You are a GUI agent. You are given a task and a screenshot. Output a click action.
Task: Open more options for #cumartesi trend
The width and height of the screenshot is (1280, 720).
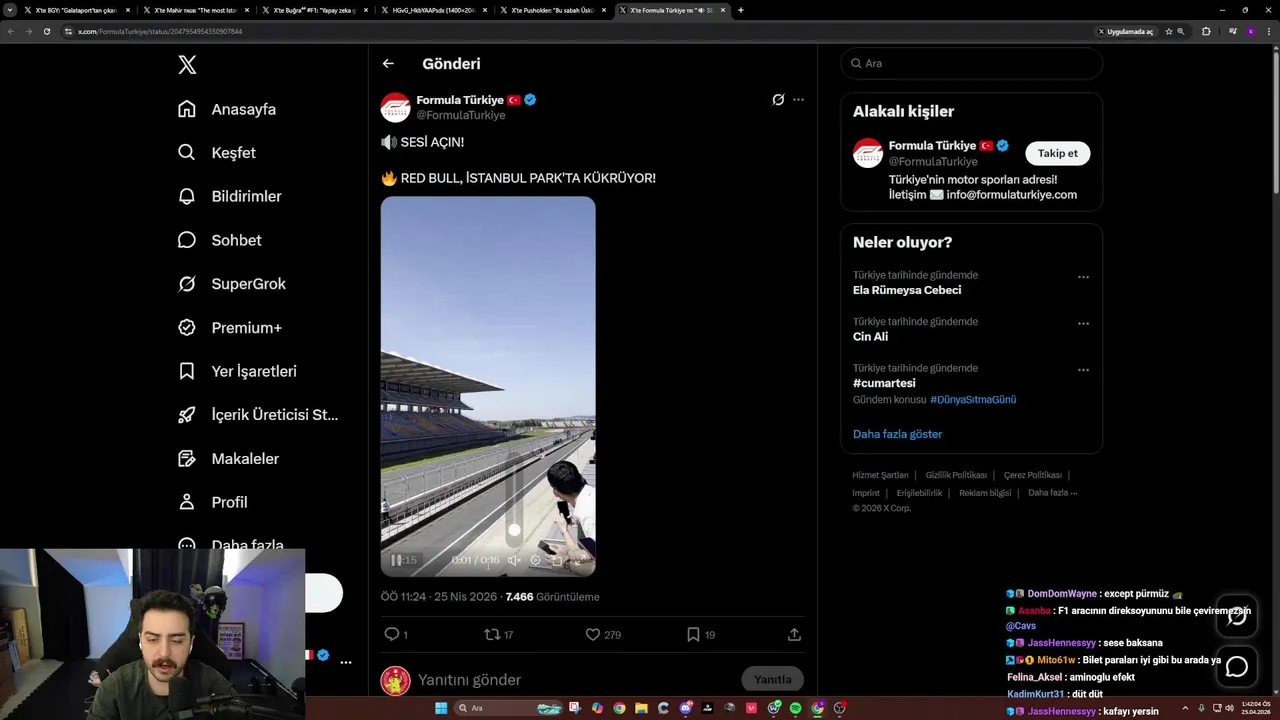pos(1083,370)
